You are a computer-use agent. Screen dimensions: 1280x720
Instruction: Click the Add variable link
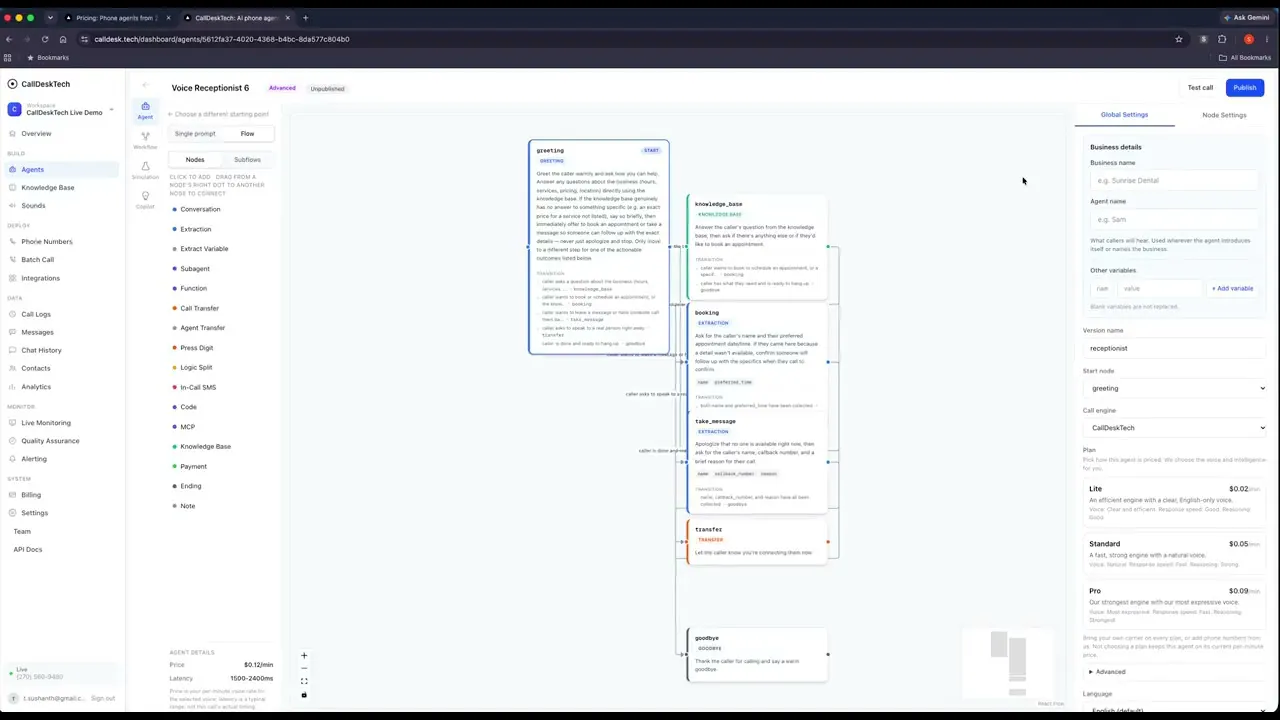(1232, 288)
